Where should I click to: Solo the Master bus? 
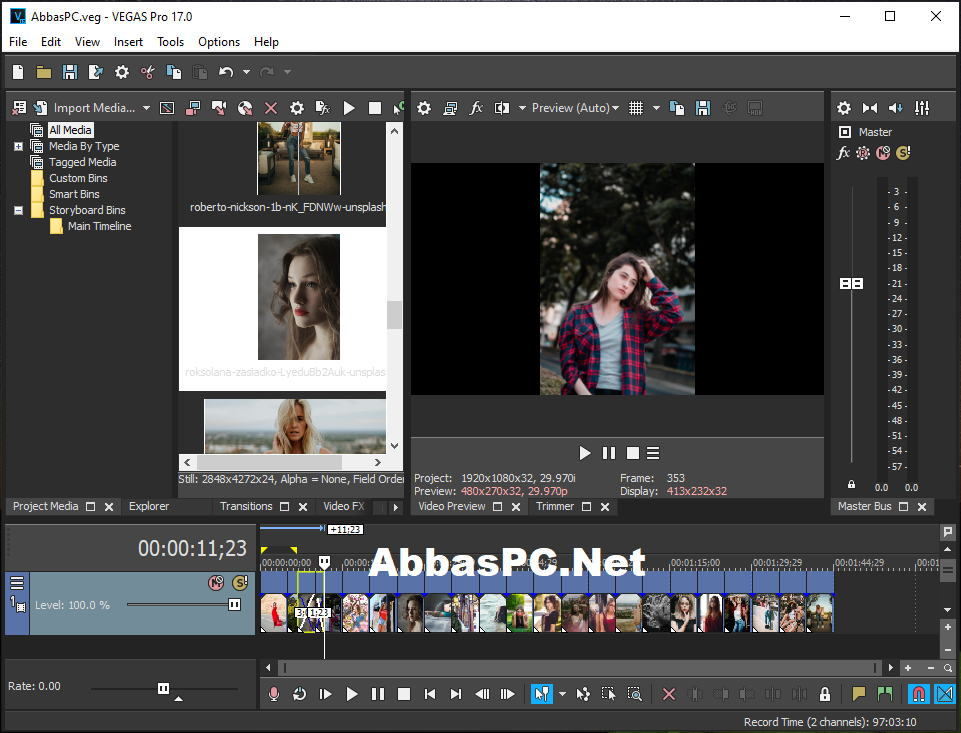pos(903,153)
